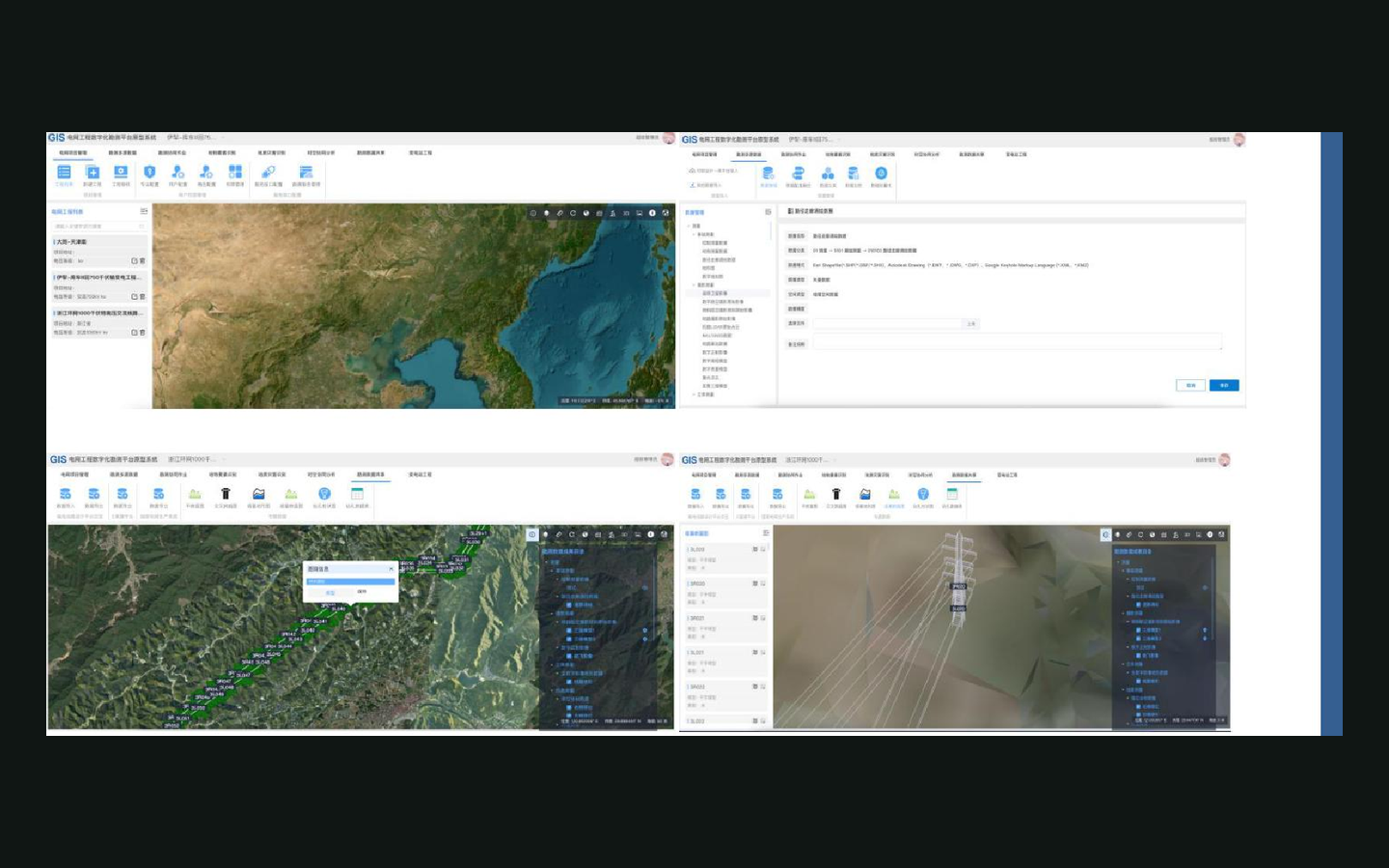1389x868 pixels.
Task: Open the 伊犁-库车 project dropdown above the China map
Action: click(191, 138)
